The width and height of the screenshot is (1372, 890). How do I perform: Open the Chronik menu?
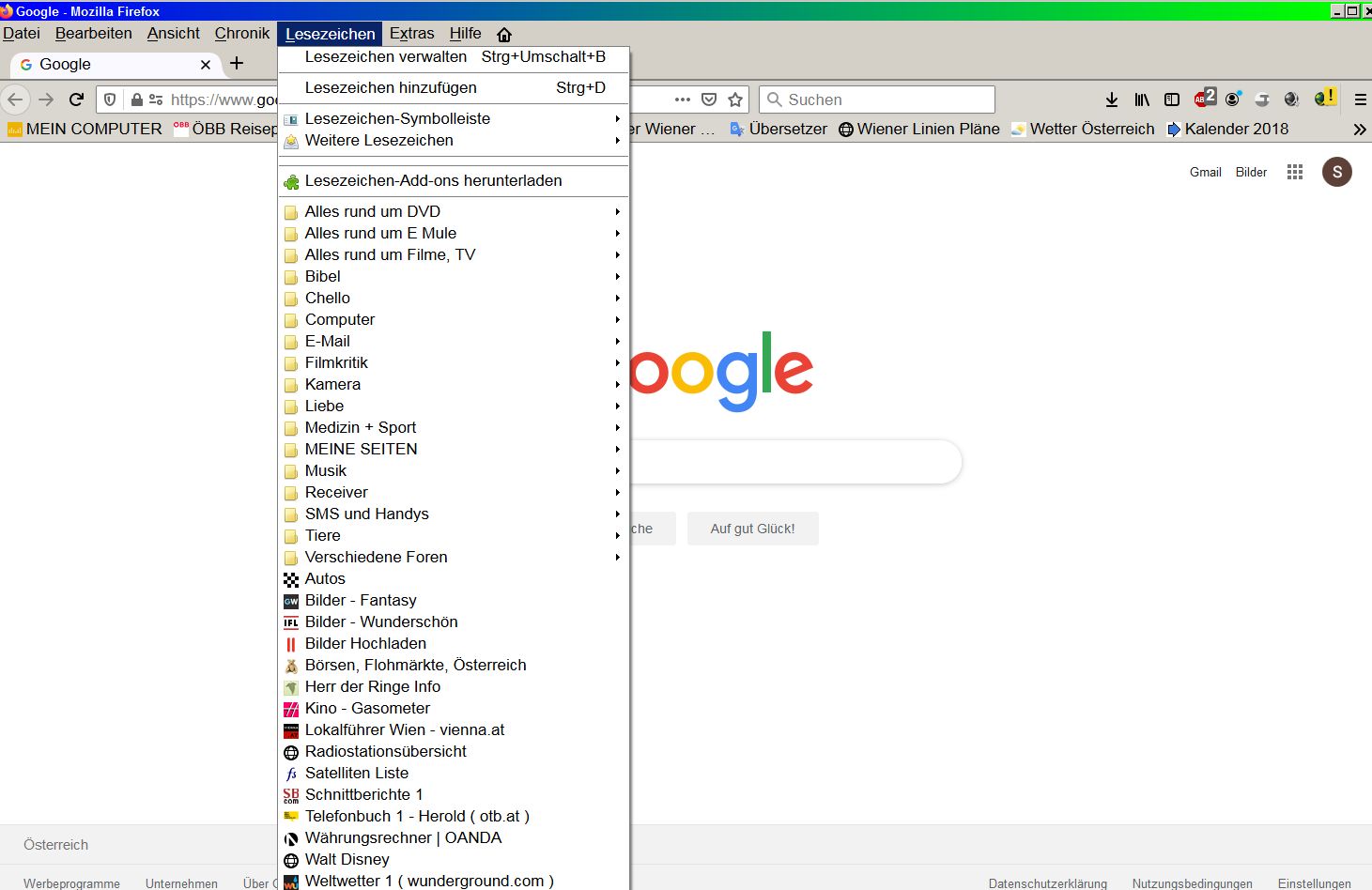[242, 34]
